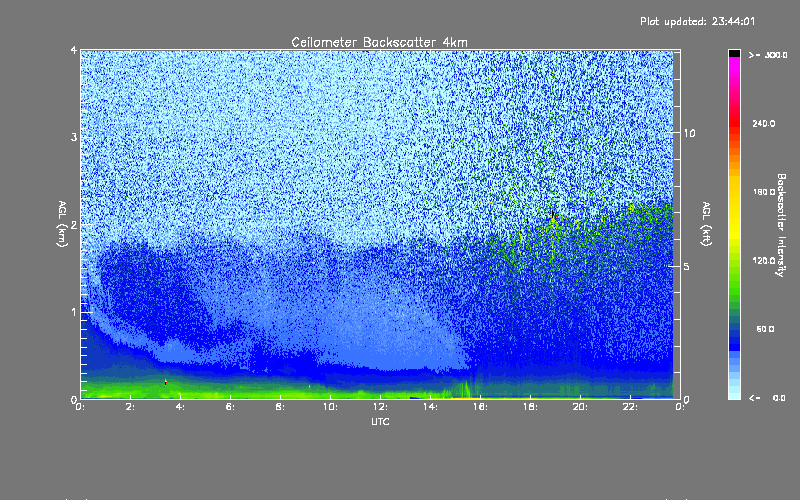Click the right "AGL (kft)" axis label
This screenshot has width=800, height=500.
[x=706, y=224]
